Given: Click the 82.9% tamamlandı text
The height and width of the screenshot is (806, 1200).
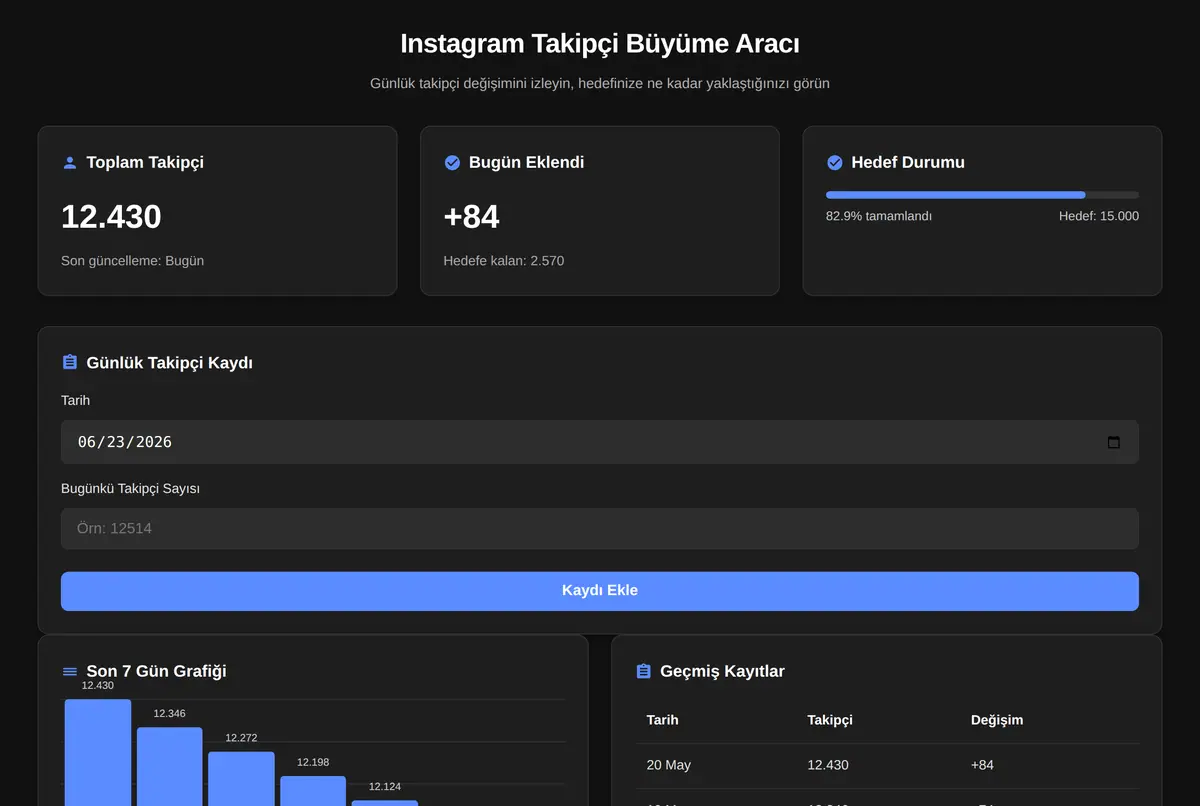Looking at the screenshot, I should tap(879, 216).
